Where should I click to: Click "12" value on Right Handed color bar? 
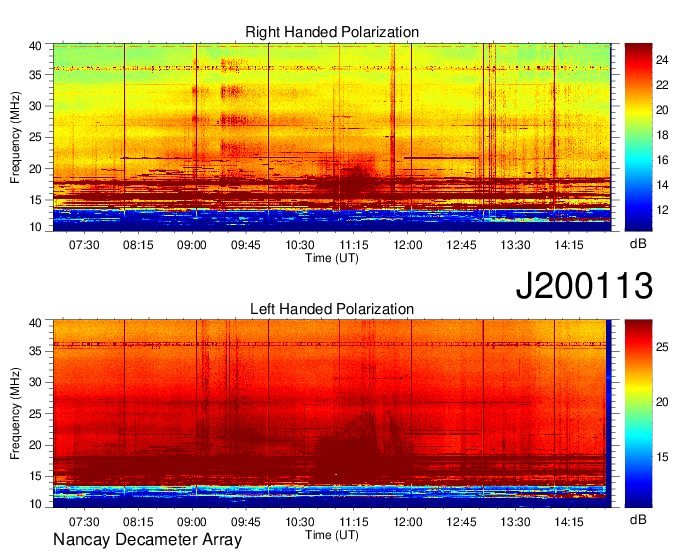click(662, 210)
